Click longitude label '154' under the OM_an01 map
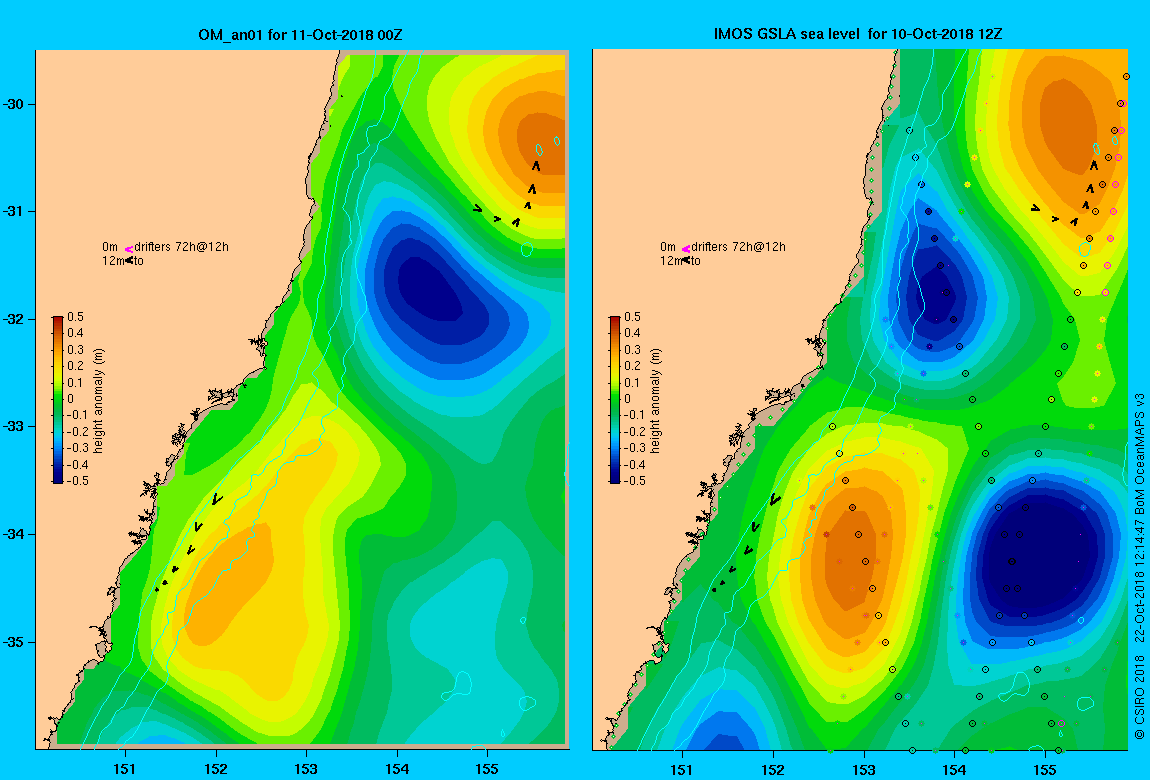This screenshot has height=780, width=1150. click(x=397, y=769)
